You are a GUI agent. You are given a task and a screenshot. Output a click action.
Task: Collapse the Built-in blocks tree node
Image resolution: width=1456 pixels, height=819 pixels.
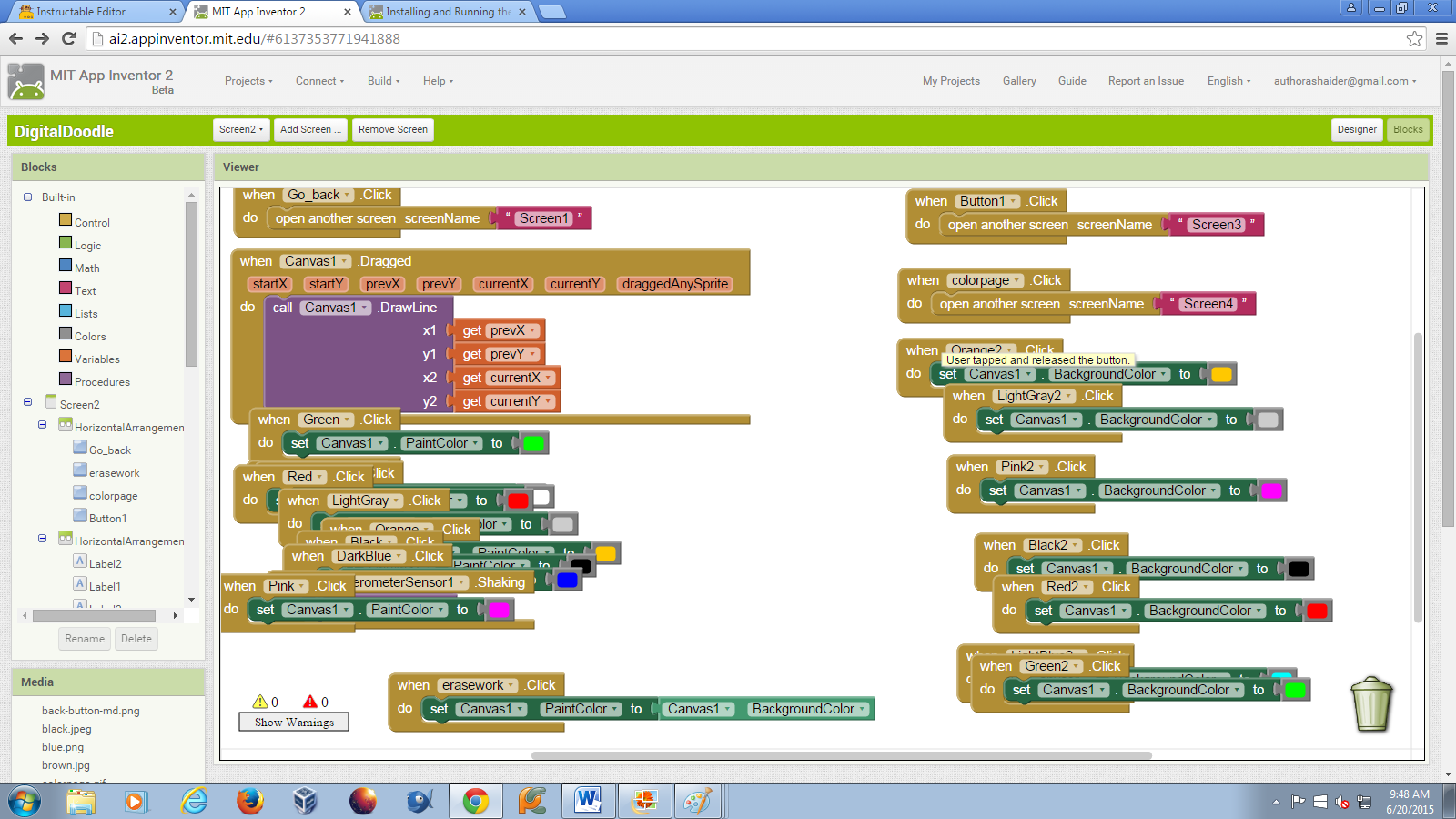27,197
